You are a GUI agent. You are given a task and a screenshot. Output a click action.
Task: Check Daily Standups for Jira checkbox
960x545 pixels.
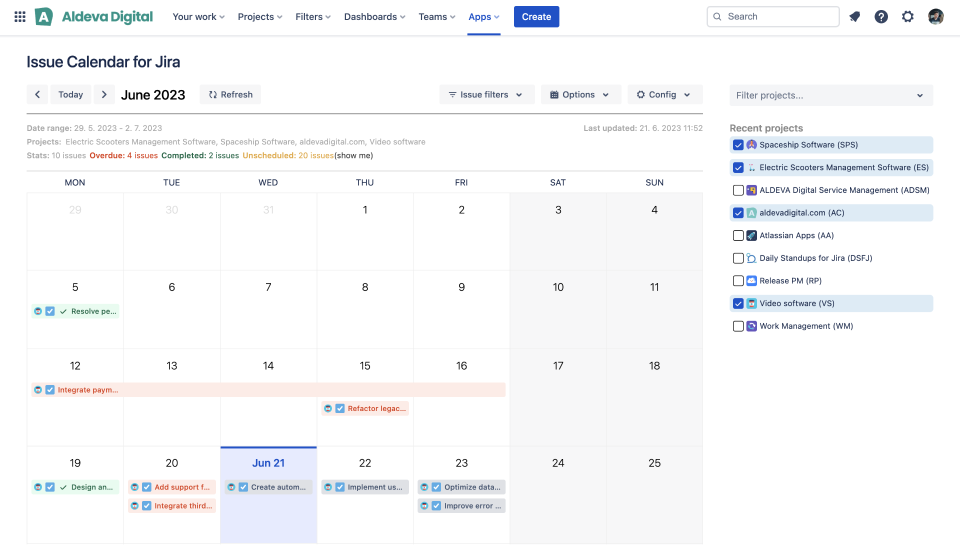pyautogui.click(x=738, y=258)
